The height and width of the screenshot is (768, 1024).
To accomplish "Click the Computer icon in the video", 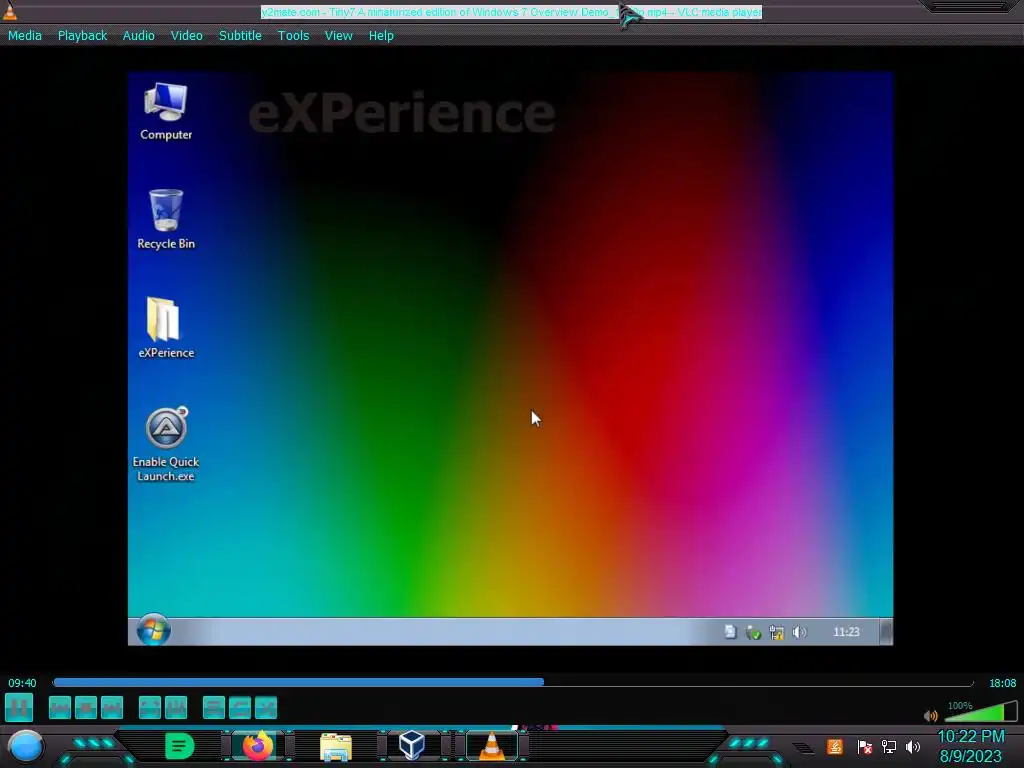I will [x=166, y=112].
